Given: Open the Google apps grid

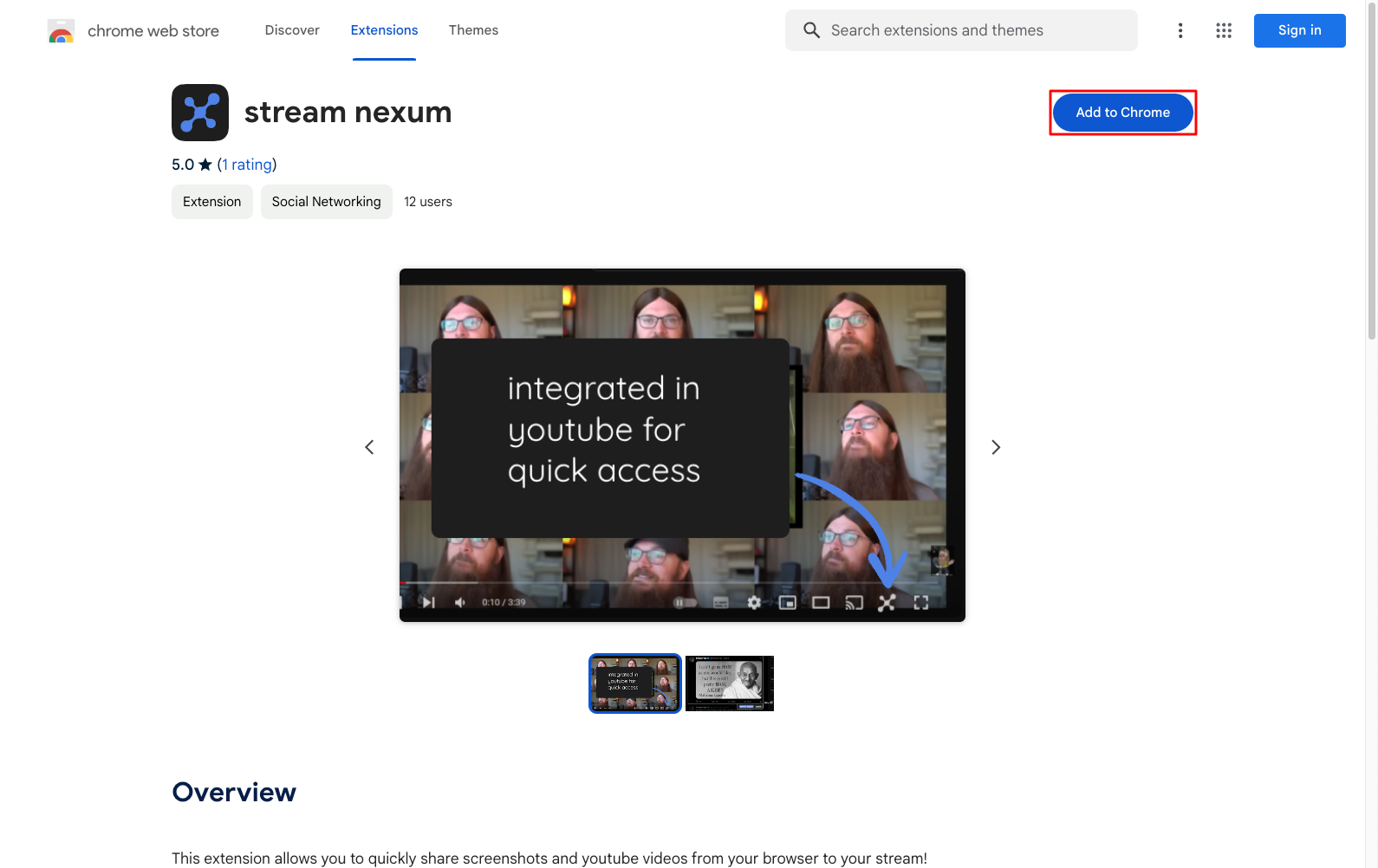Looking at the screenshot, I should click(x=1224, y=30).
